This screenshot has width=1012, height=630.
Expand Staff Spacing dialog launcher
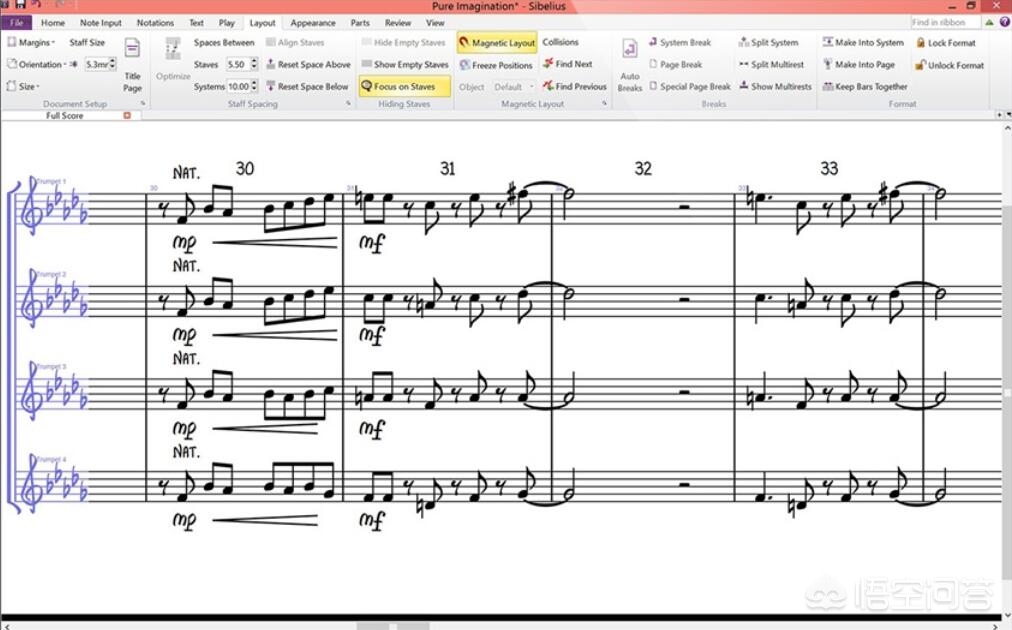tap(349, 103)
